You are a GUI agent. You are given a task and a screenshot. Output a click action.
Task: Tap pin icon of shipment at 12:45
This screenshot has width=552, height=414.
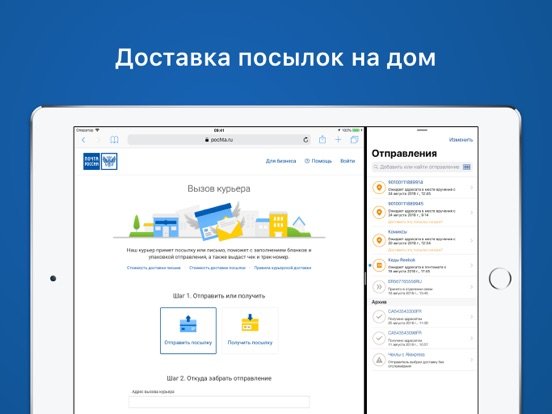(379, 188)
